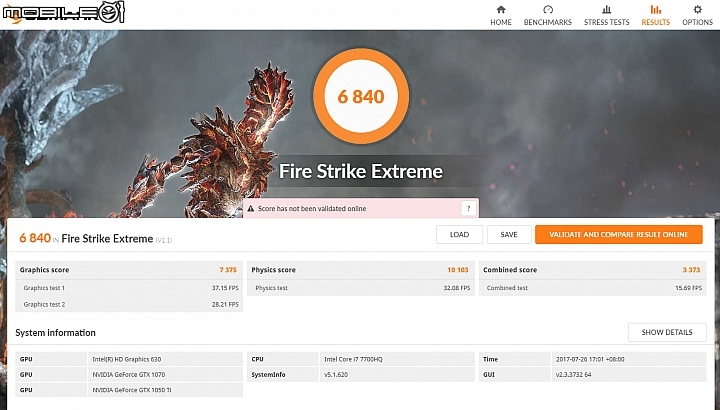Click the Combined score value 3 373
720x410 pixels.
691,270
